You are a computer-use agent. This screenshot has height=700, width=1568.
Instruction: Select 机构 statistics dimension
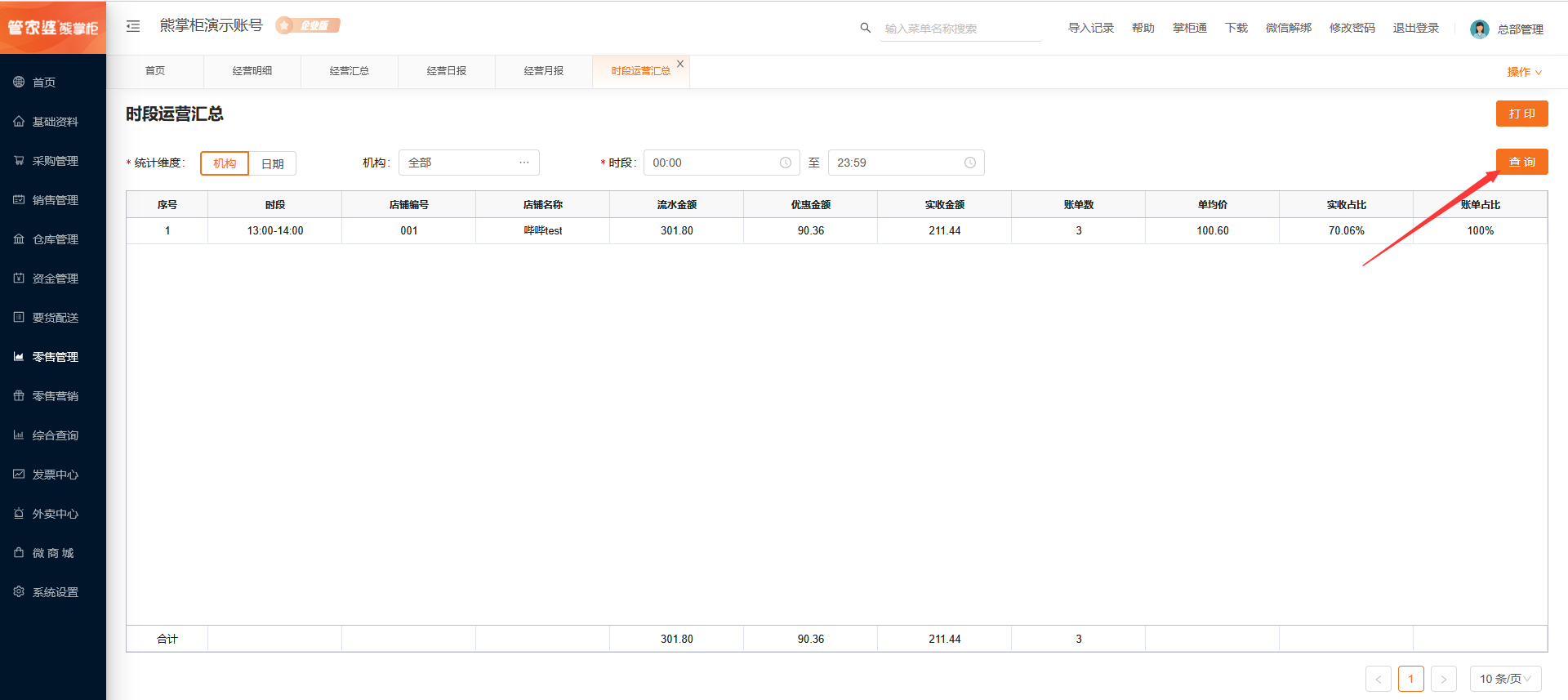pyautogui.click(x=225, y=163)
